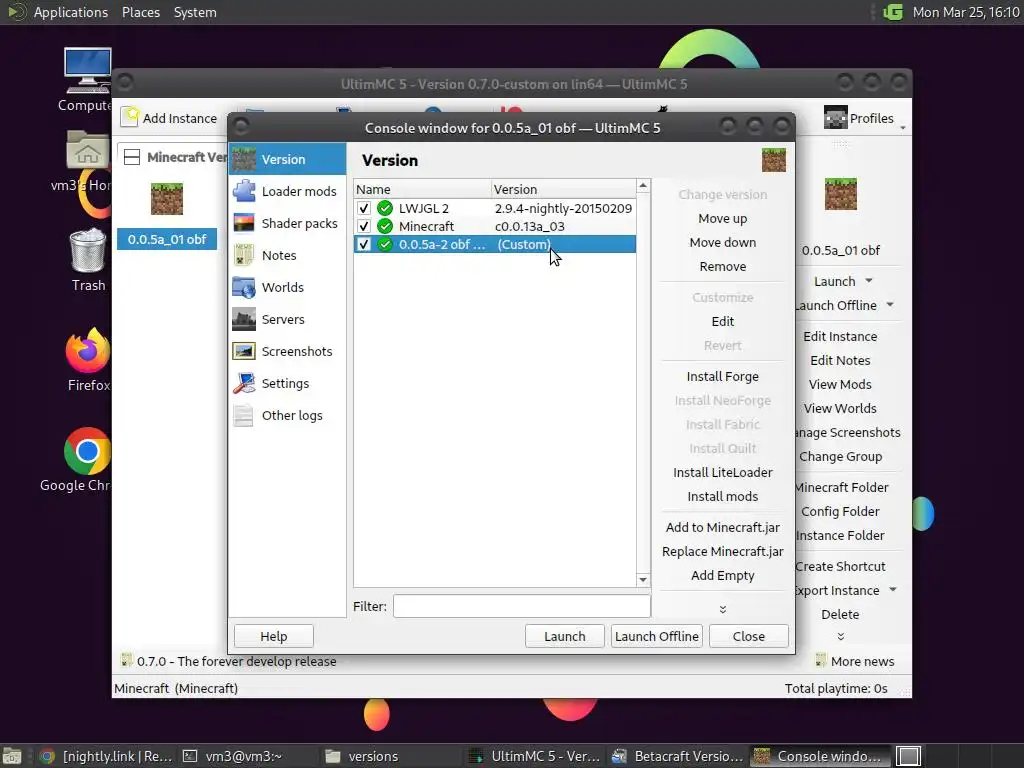Click the Settings sidebar icon

(244, 383)
